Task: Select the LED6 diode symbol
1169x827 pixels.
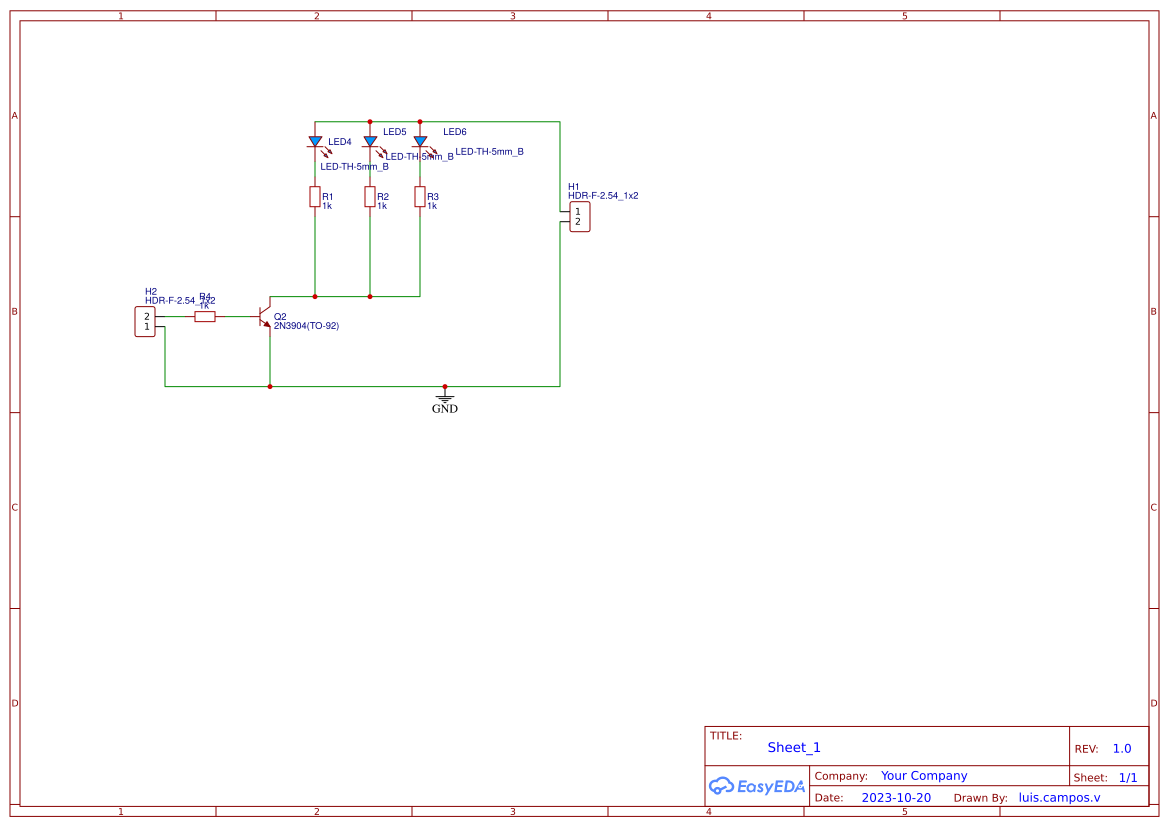Action: pos(420,140)
